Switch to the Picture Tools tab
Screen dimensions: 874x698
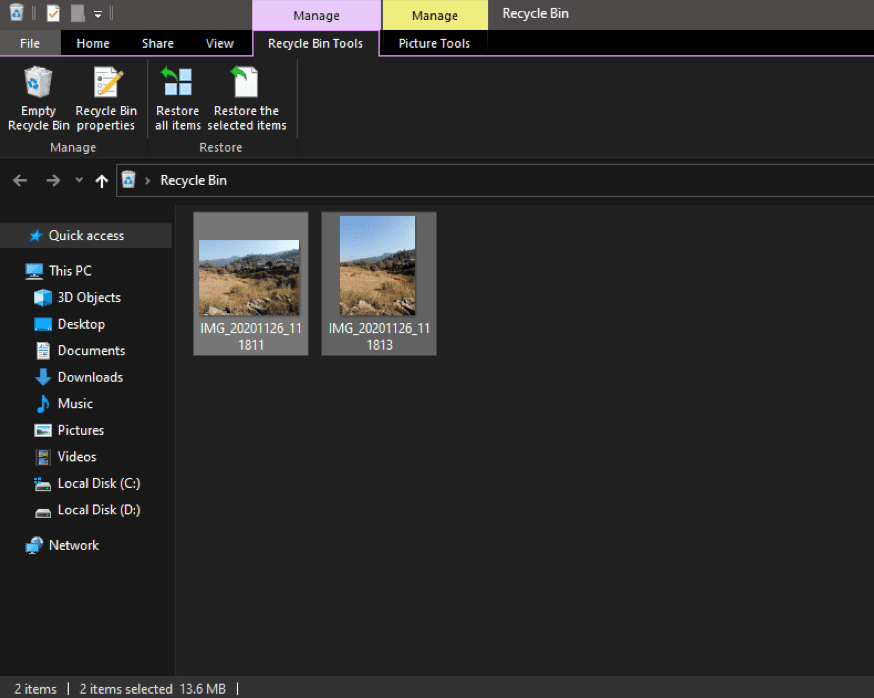click(x=434, y=43)
